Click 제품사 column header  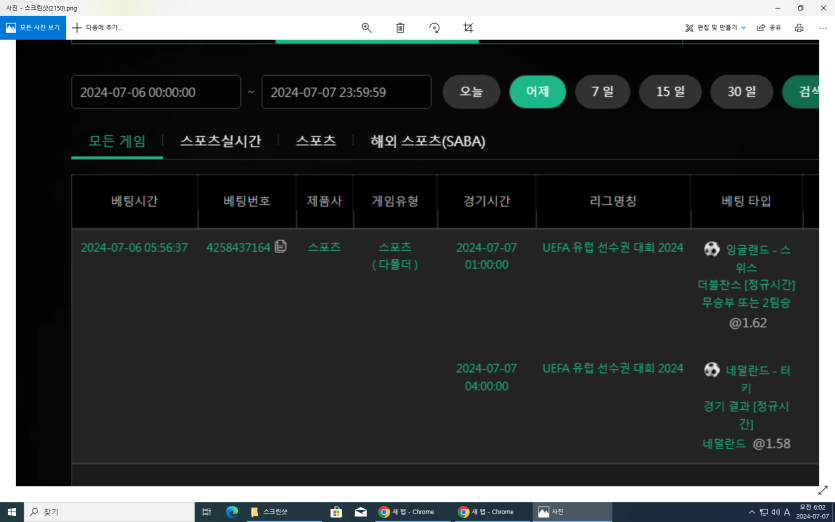tap(324, 201)
